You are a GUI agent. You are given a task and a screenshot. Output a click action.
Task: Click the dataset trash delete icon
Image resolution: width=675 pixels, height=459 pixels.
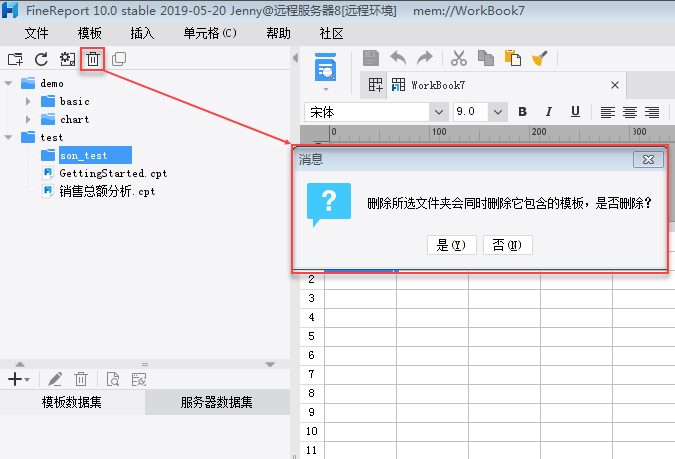[x=81, y=379]
